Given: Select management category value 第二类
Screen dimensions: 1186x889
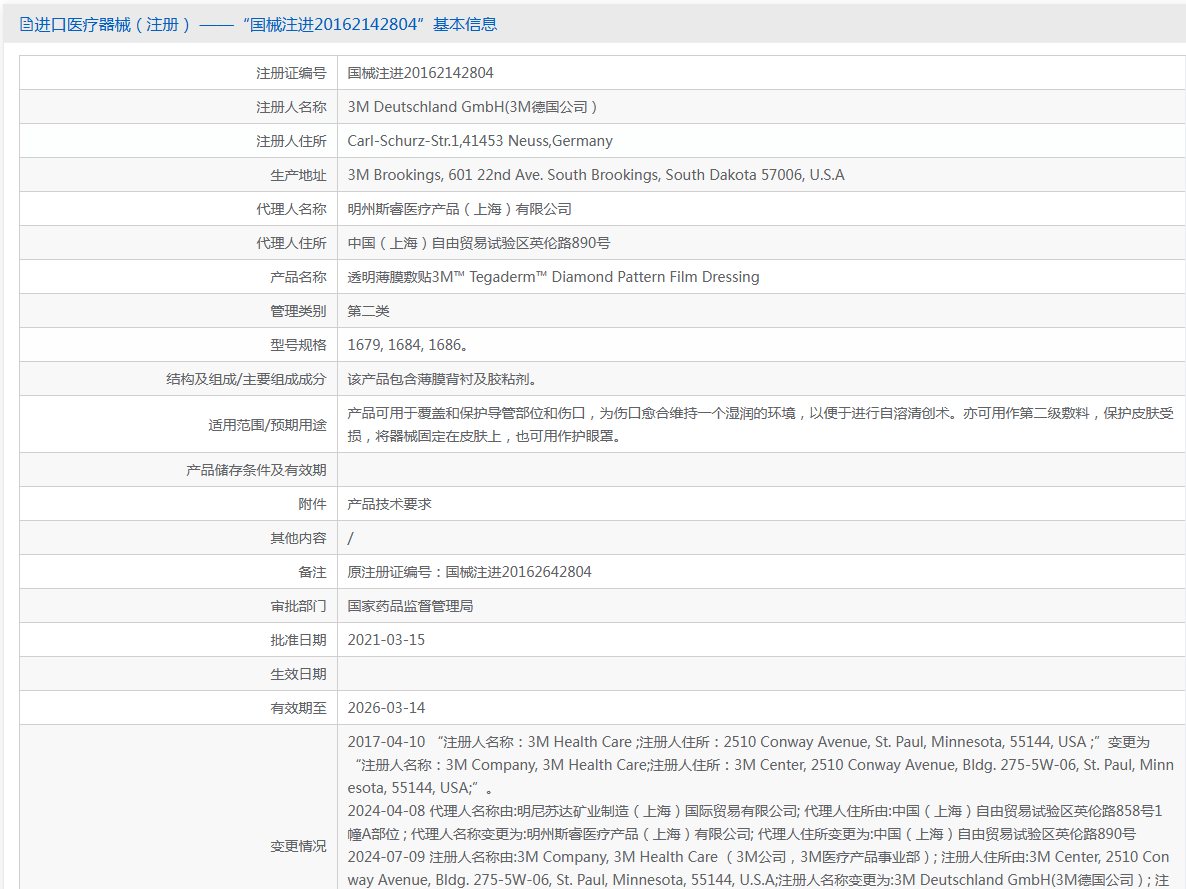Looking at the screenshot, I should (x=368, y=312).
